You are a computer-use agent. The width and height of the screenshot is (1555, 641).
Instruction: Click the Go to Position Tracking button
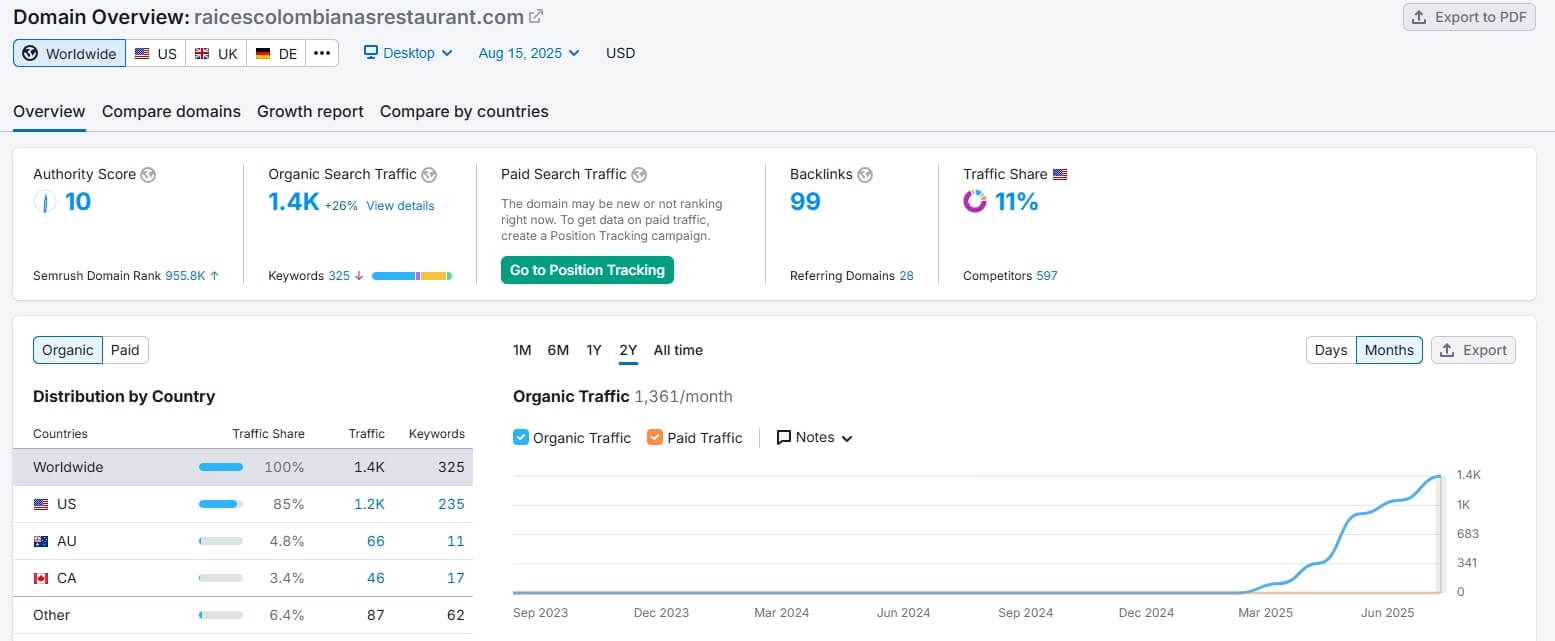pyautogui.click(x=587, y=270)
